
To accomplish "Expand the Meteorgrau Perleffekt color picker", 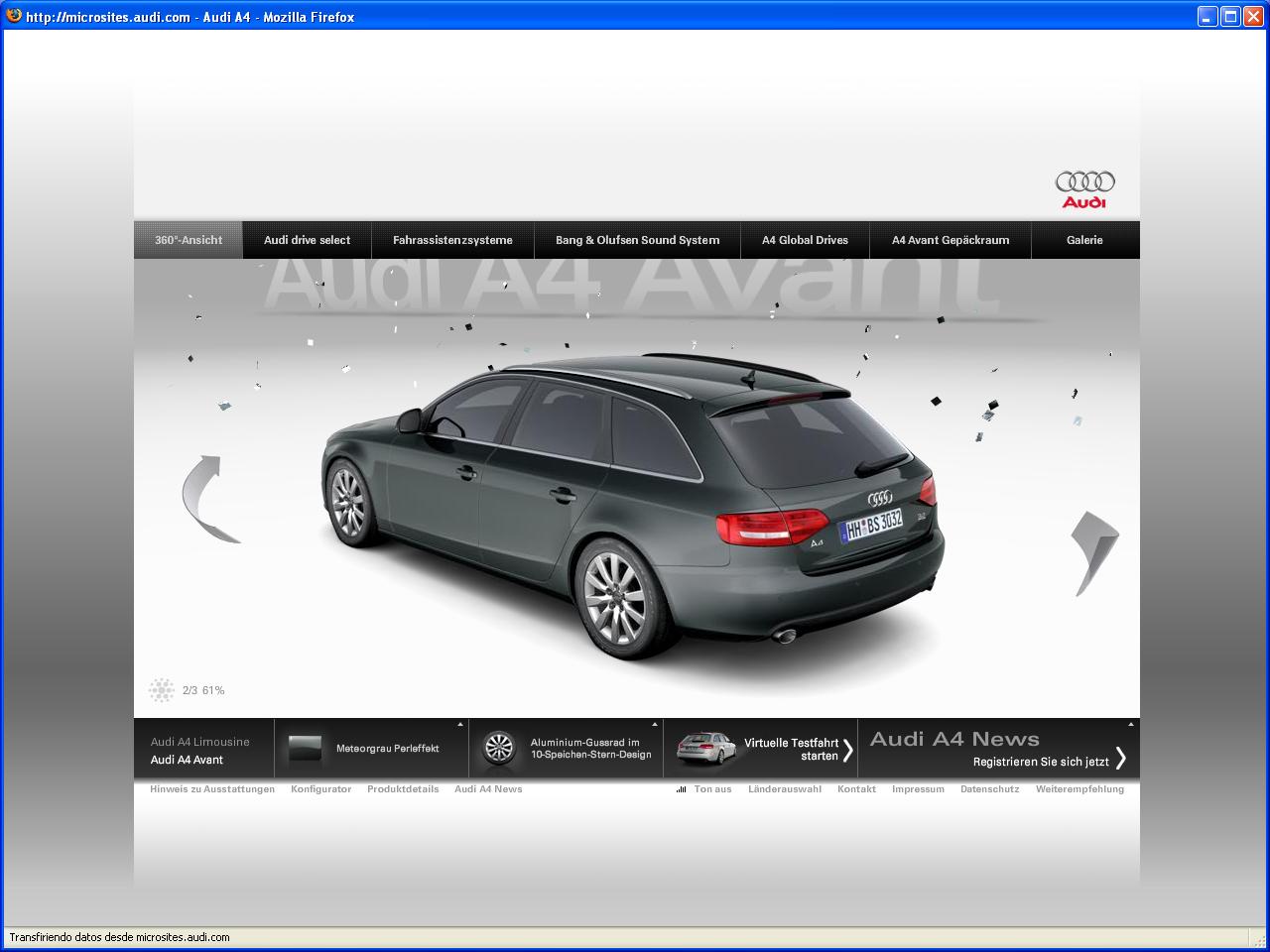I will (x=460, y=725).
